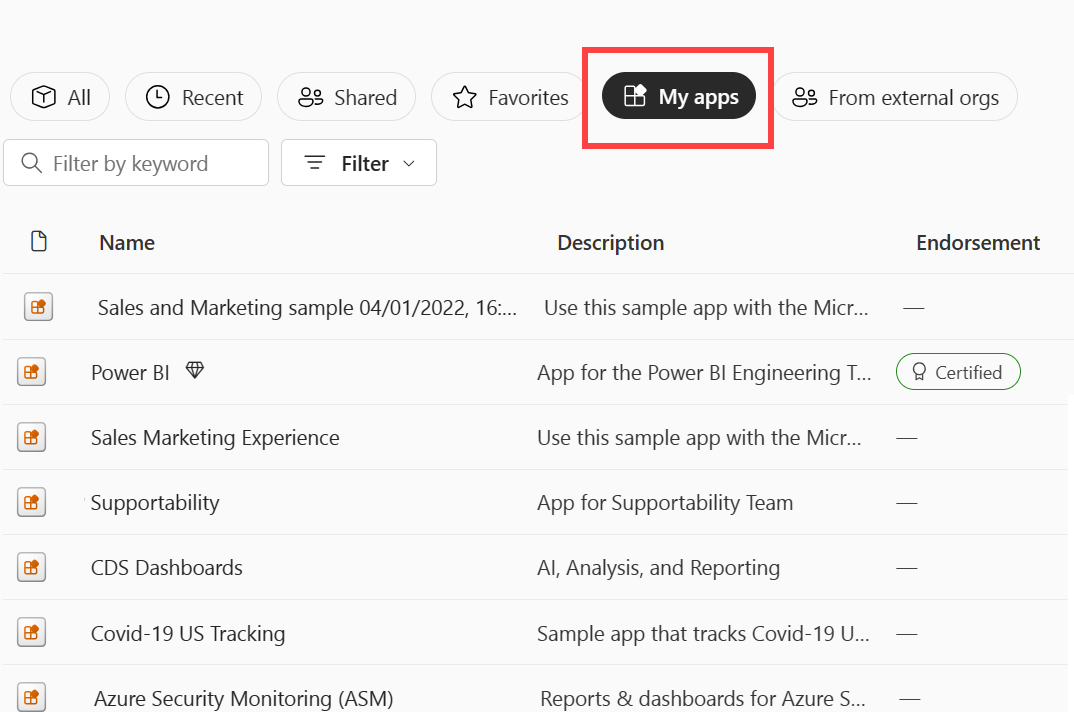1074x712 pixels.
Task: Click the document icon column header
Action: click(x=38, y=241)
